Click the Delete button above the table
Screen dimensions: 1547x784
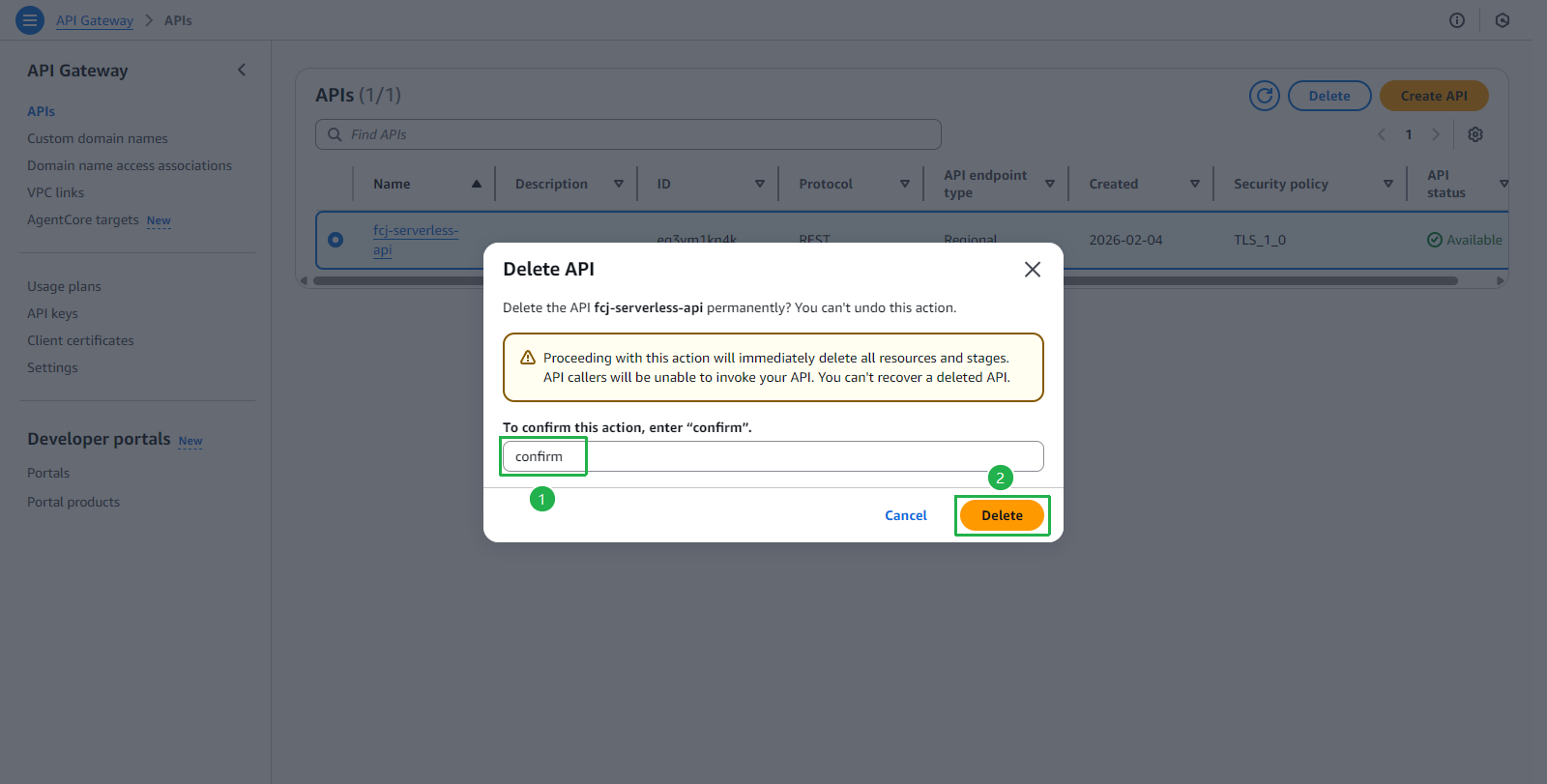click(x=1329, y=96)
